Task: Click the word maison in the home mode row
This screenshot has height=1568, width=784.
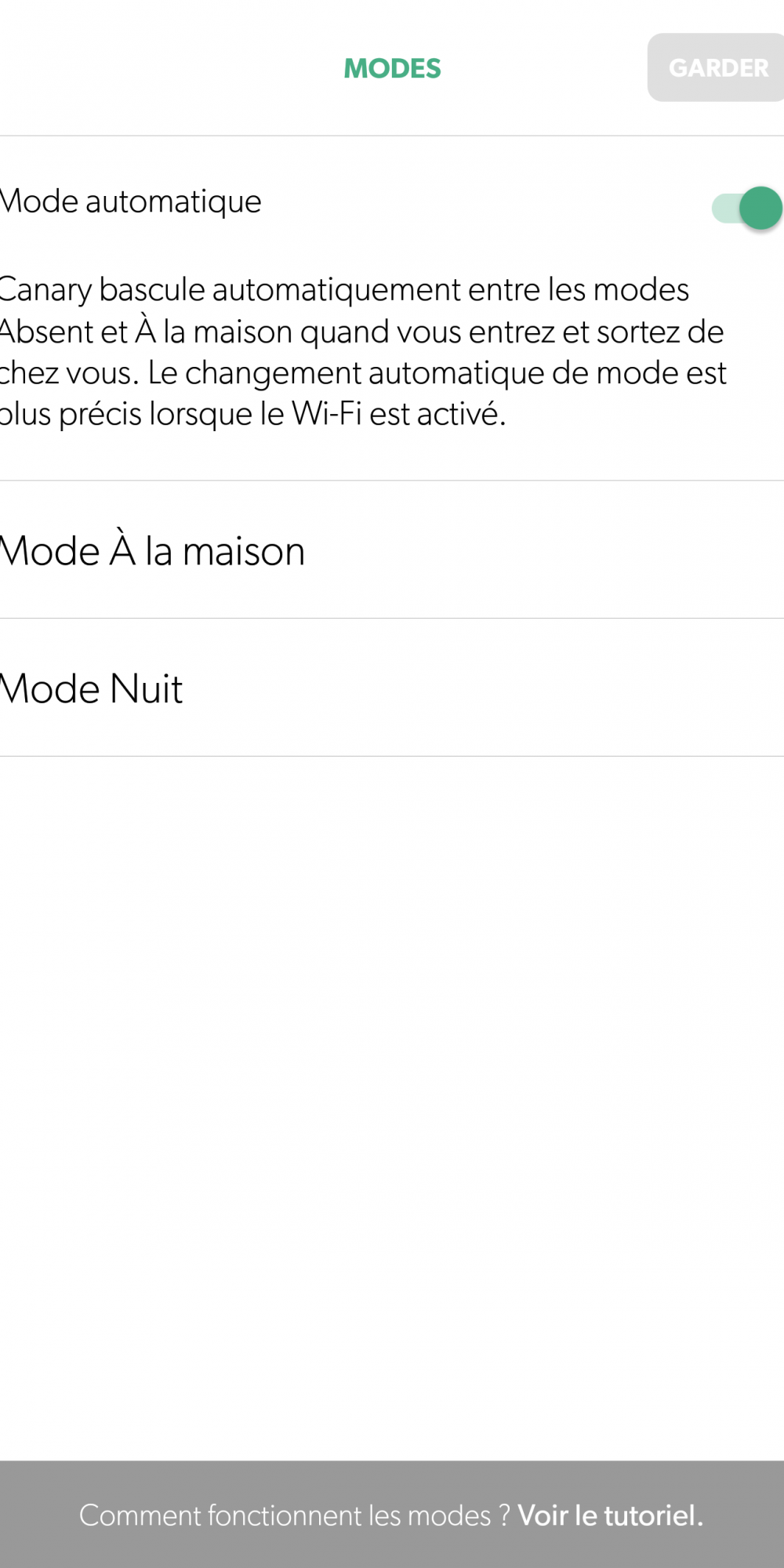Action: point(244,551)
